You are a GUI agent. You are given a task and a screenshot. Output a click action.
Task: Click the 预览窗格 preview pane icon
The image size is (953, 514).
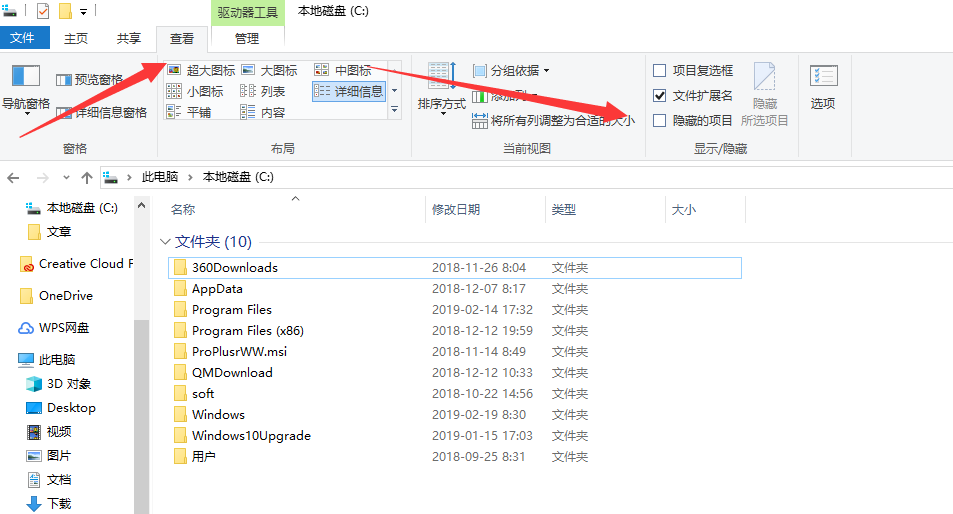(64, 80)
